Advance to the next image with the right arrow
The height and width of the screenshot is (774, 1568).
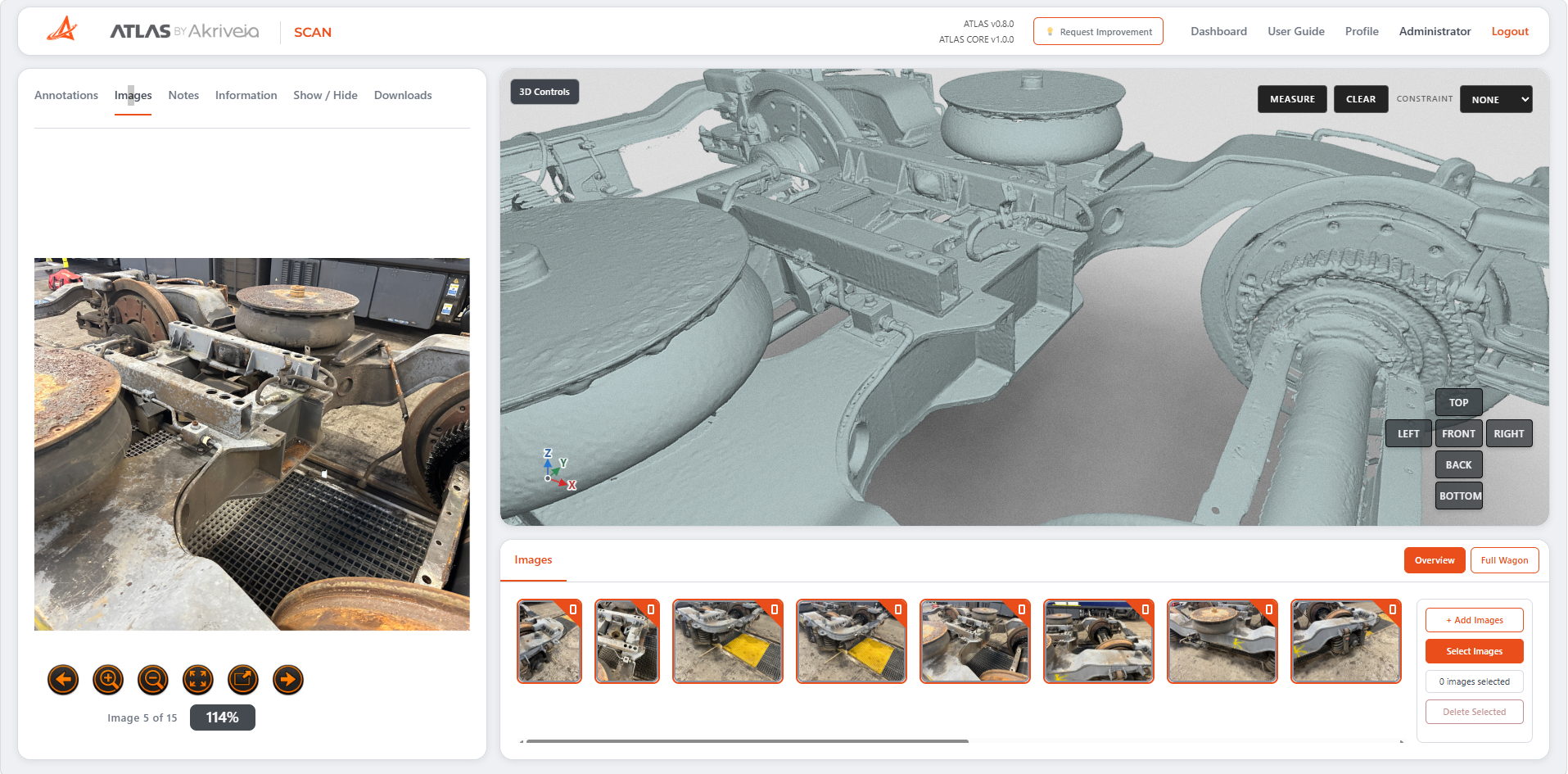(288, 679)
